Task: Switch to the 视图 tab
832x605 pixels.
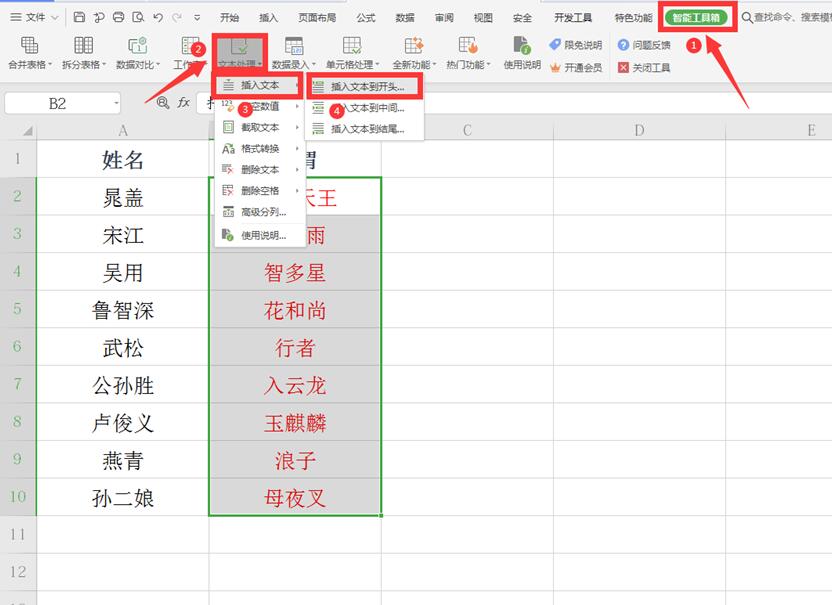Action: [x=483, y=18]
